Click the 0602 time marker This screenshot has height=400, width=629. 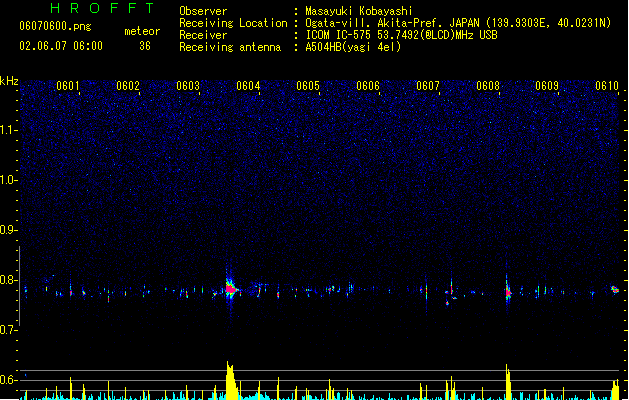pos(128,86)
